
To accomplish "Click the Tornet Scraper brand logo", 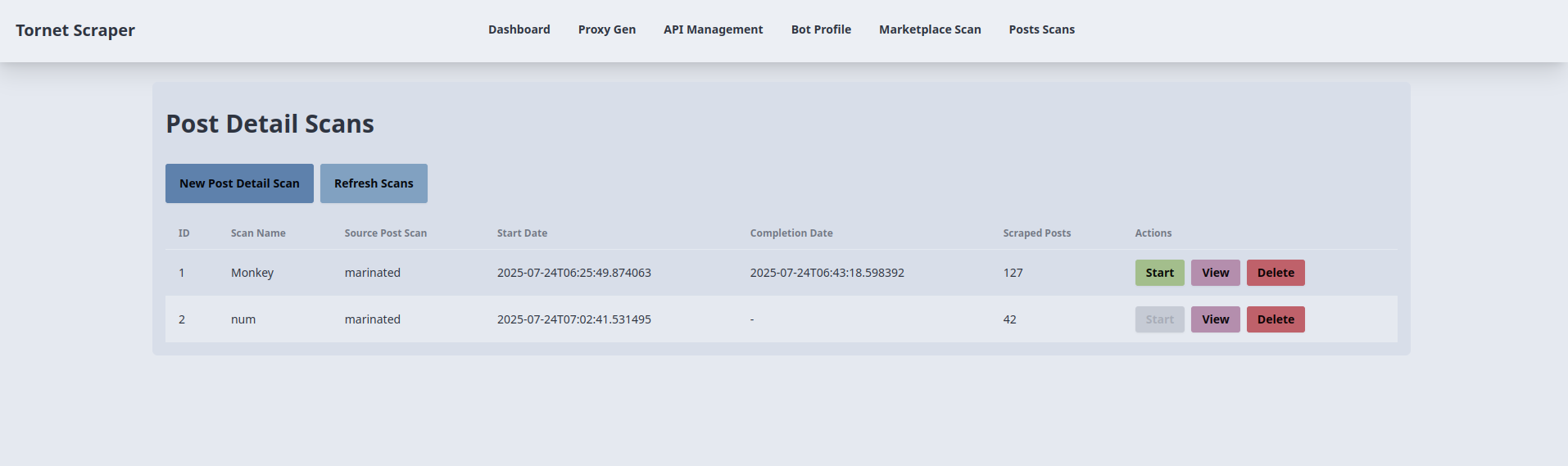I will [x=75, y=30].
